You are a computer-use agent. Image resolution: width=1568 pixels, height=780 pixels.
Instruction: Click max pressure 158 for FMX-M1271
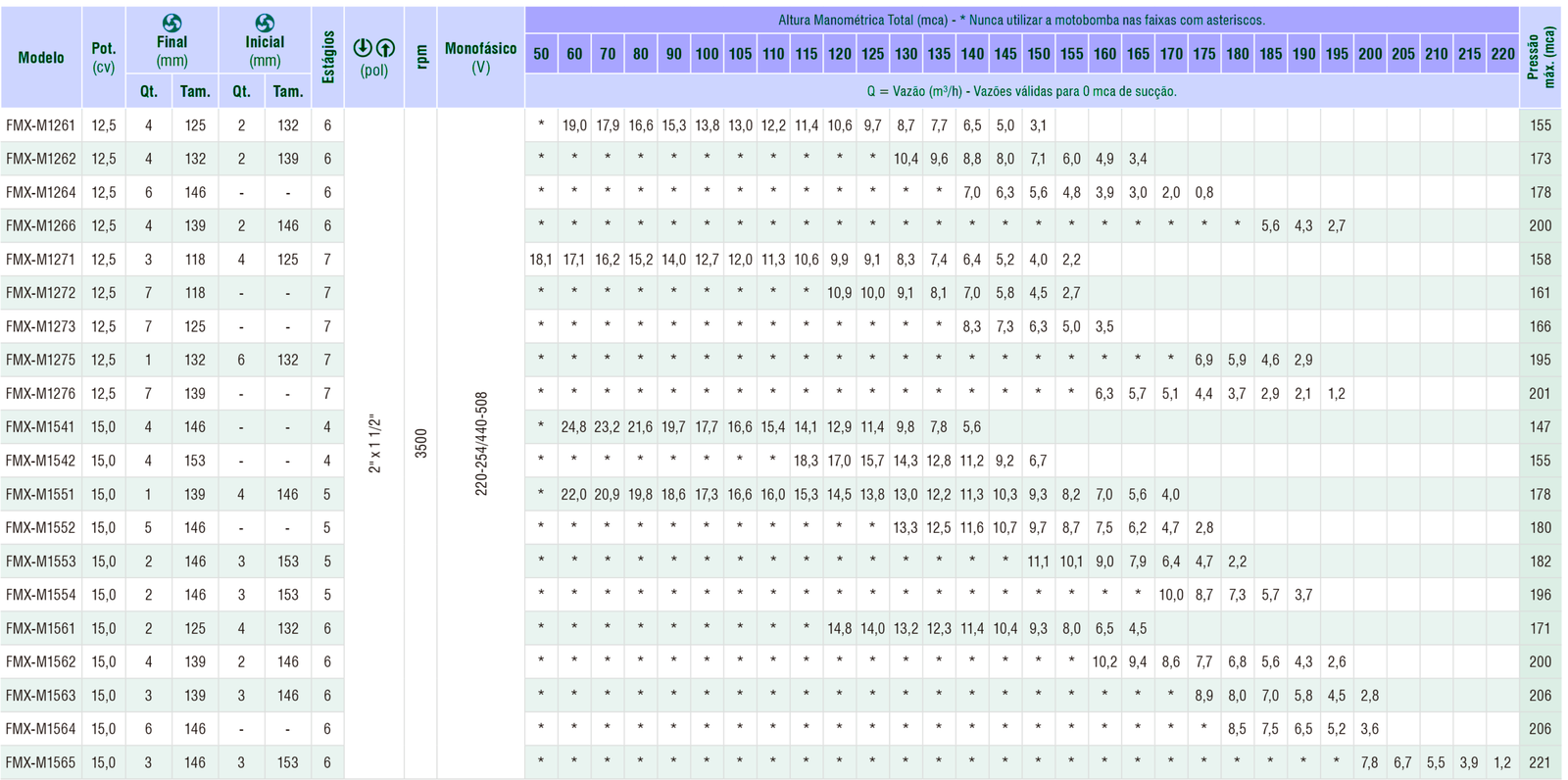pos(1541,260)
